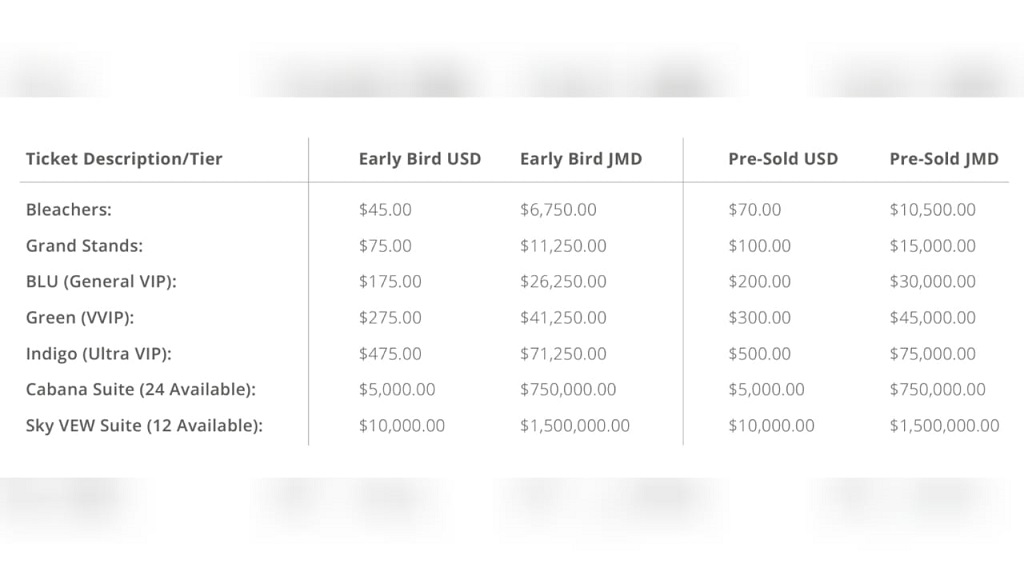Click Indigo $475.00 early bird price
The image size is (1024, 575).
[390, 353]
